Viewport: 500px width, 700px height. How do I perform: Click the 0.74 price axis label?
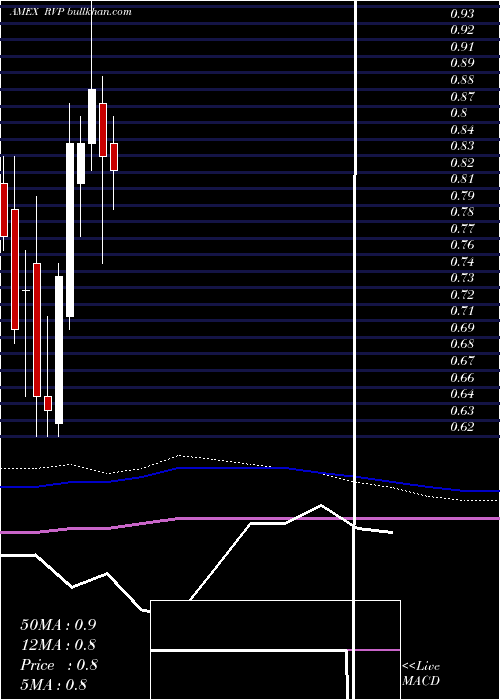462,262
